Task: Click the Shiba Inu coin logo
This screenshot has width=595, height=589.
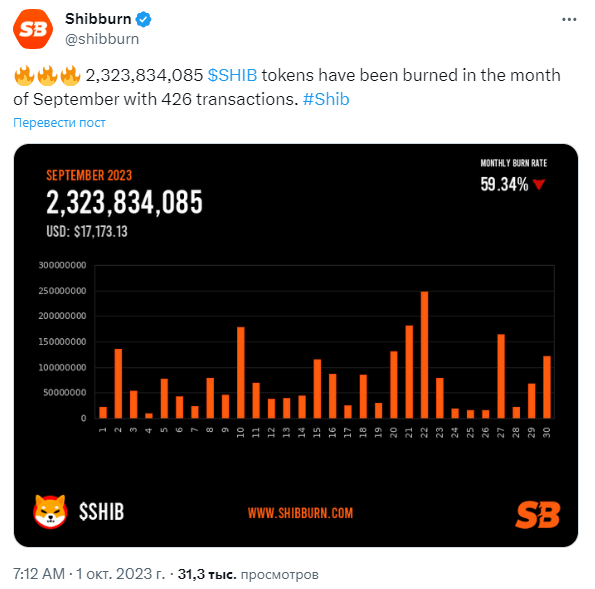Action: [x=50, y=511]
